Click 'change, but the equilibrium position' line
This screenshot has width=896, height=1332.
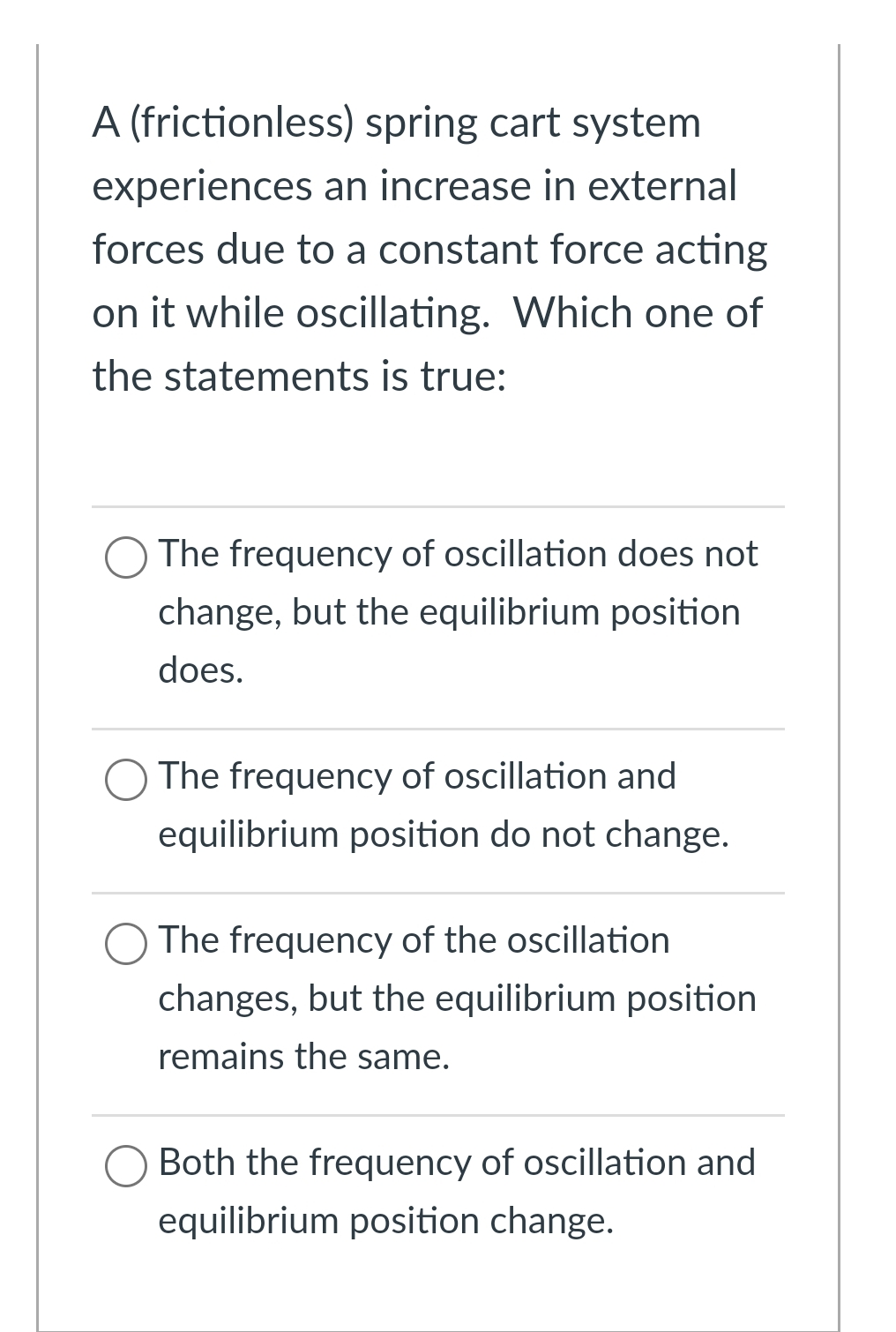pyautogui.click(x=449, y=612)
